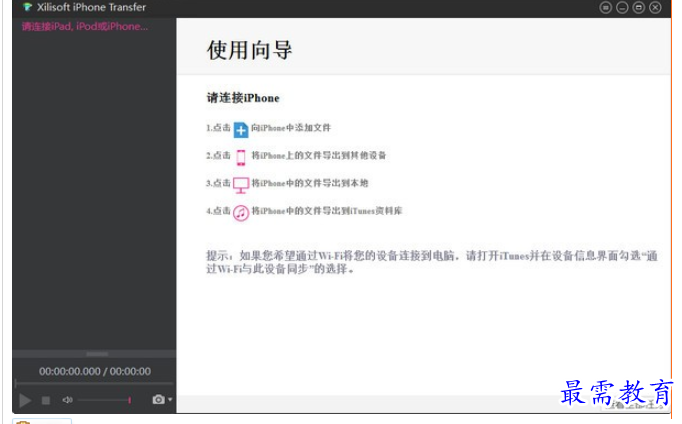Click the blue add-files plus icon
Screen dimensions: 682x424
click(x=241, y=130)
